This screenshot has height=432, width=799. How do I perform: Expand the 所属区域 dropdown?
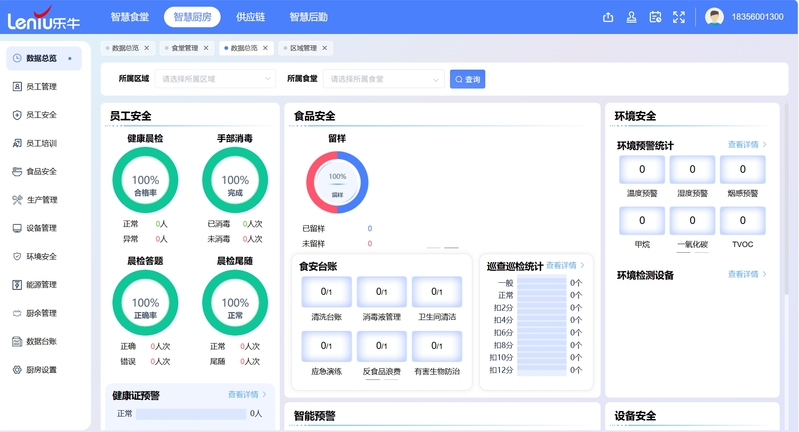click(215, 79)
